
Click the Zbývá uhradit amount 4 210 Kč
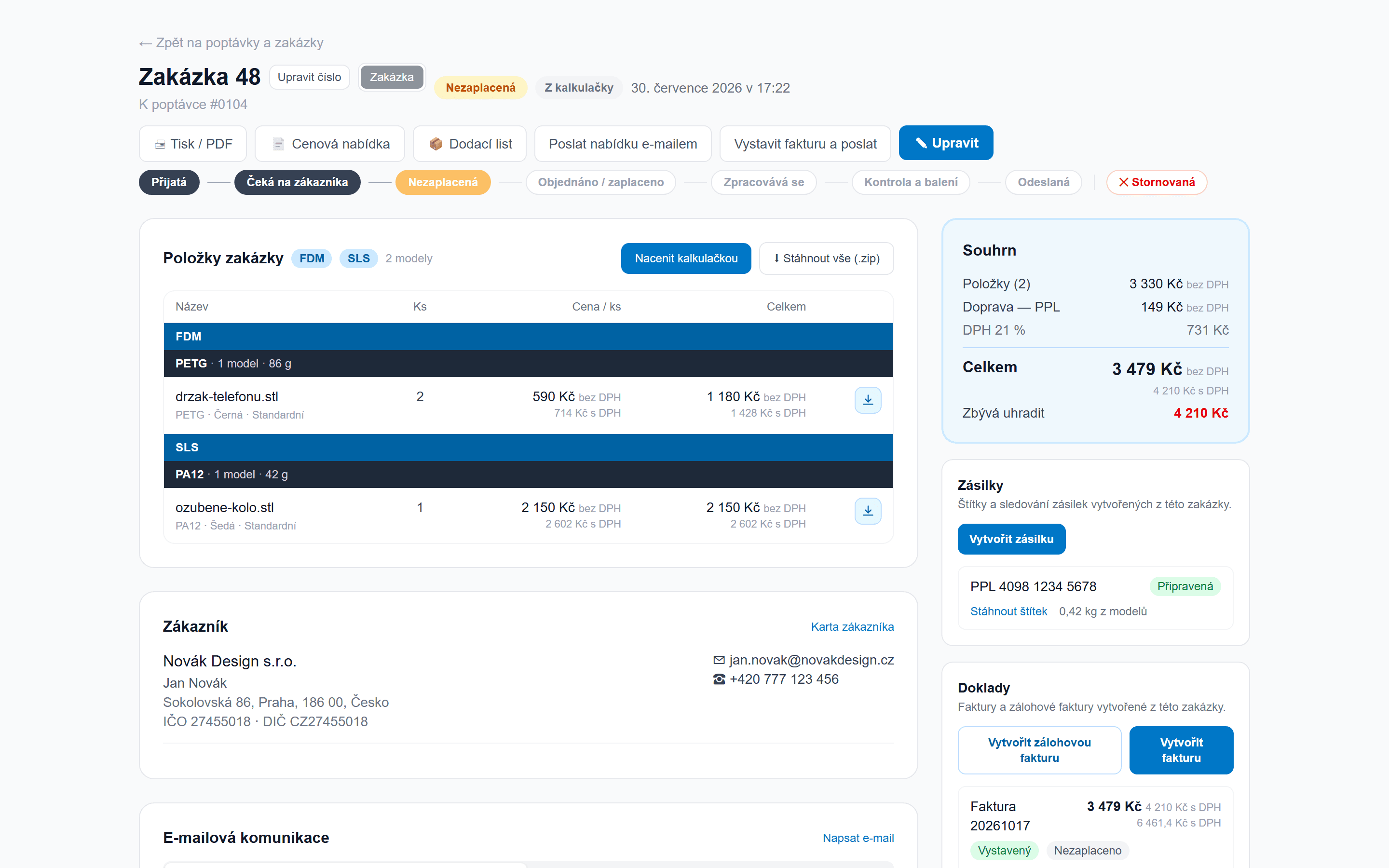click(1201, 413)
